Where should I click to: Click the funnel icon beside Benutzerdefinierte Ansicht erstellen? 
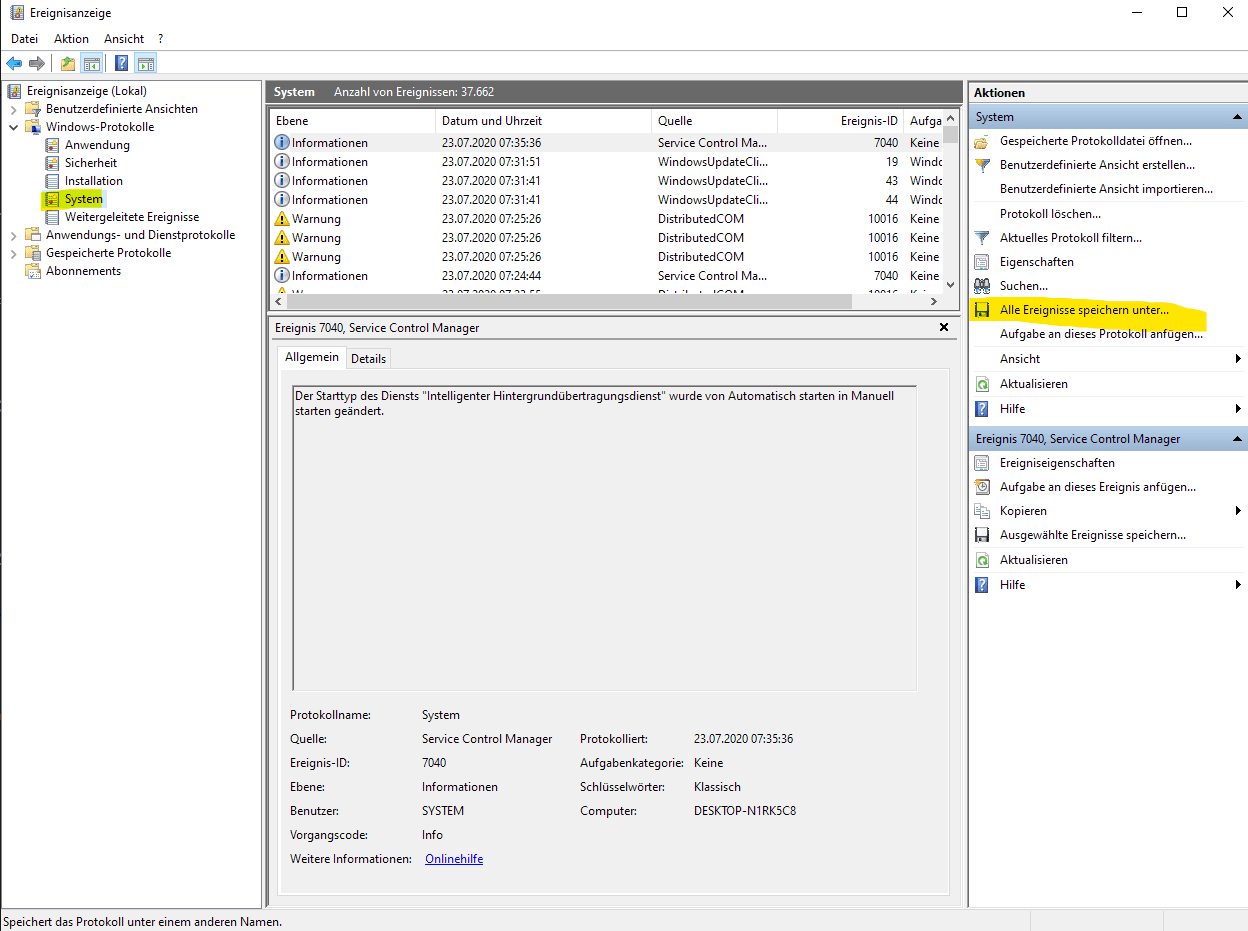pyautogui.click(x=982, y=165)
